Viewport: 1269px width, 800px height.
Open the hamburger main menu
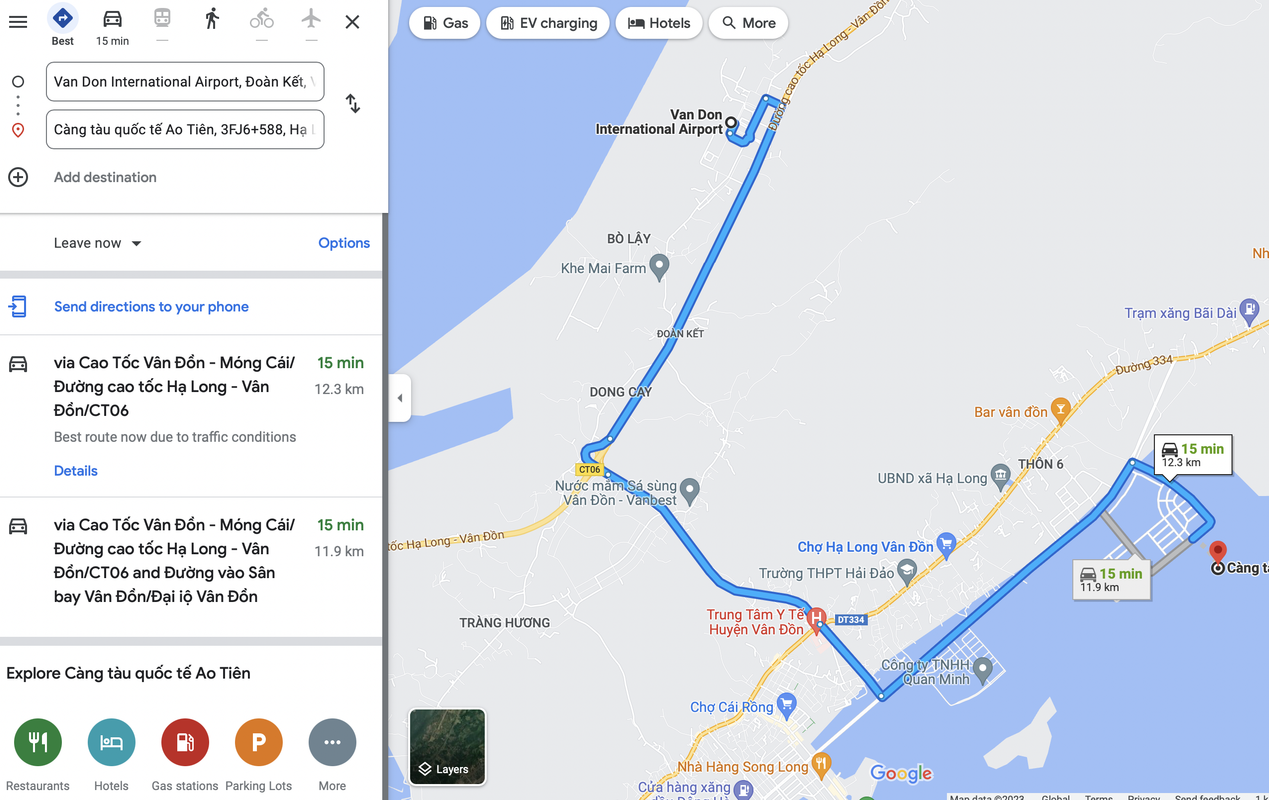click(x=18, y=21)
